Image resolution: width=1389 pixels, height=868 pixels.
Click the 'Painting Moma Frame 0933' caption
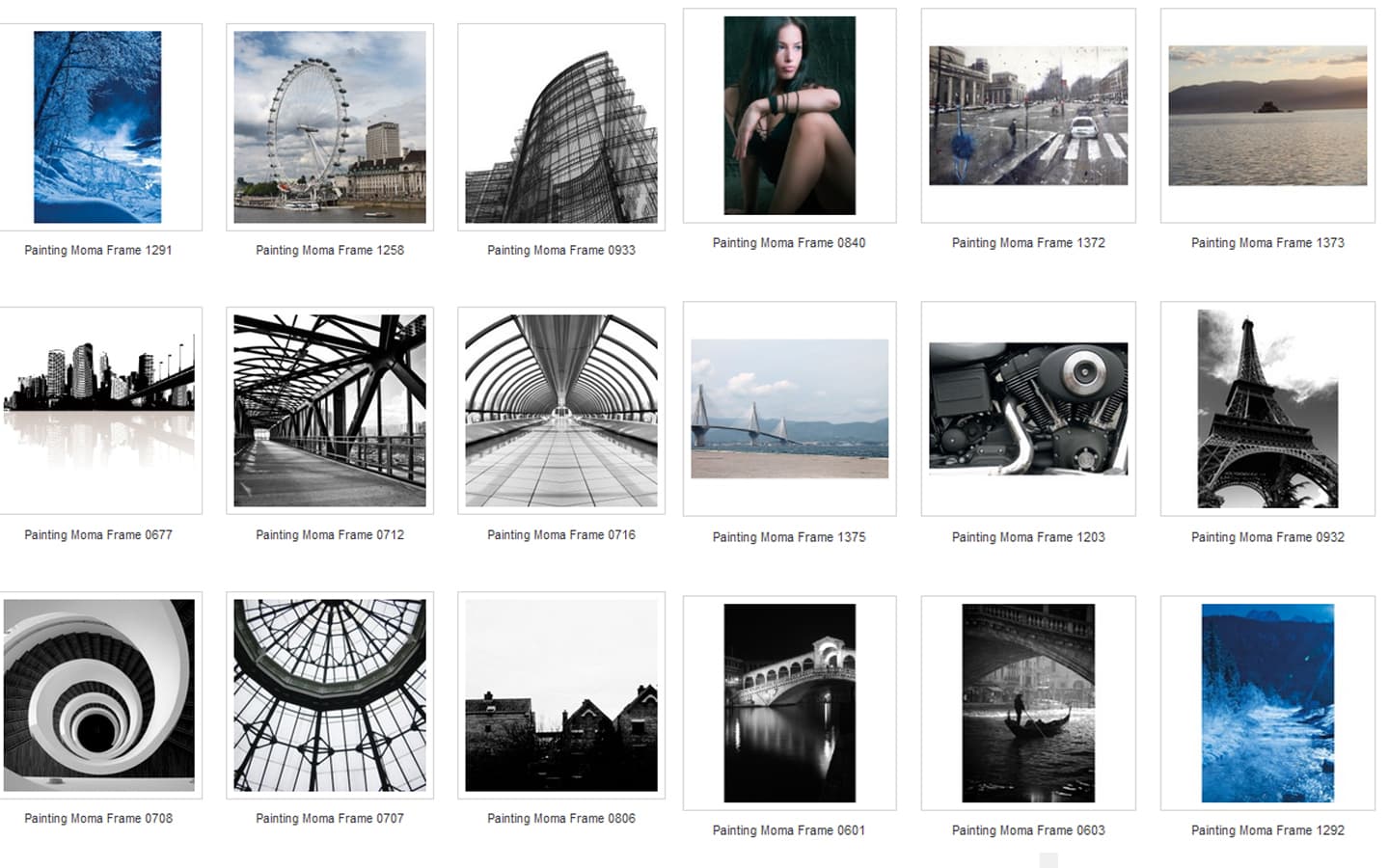click(x=560, y=250)
